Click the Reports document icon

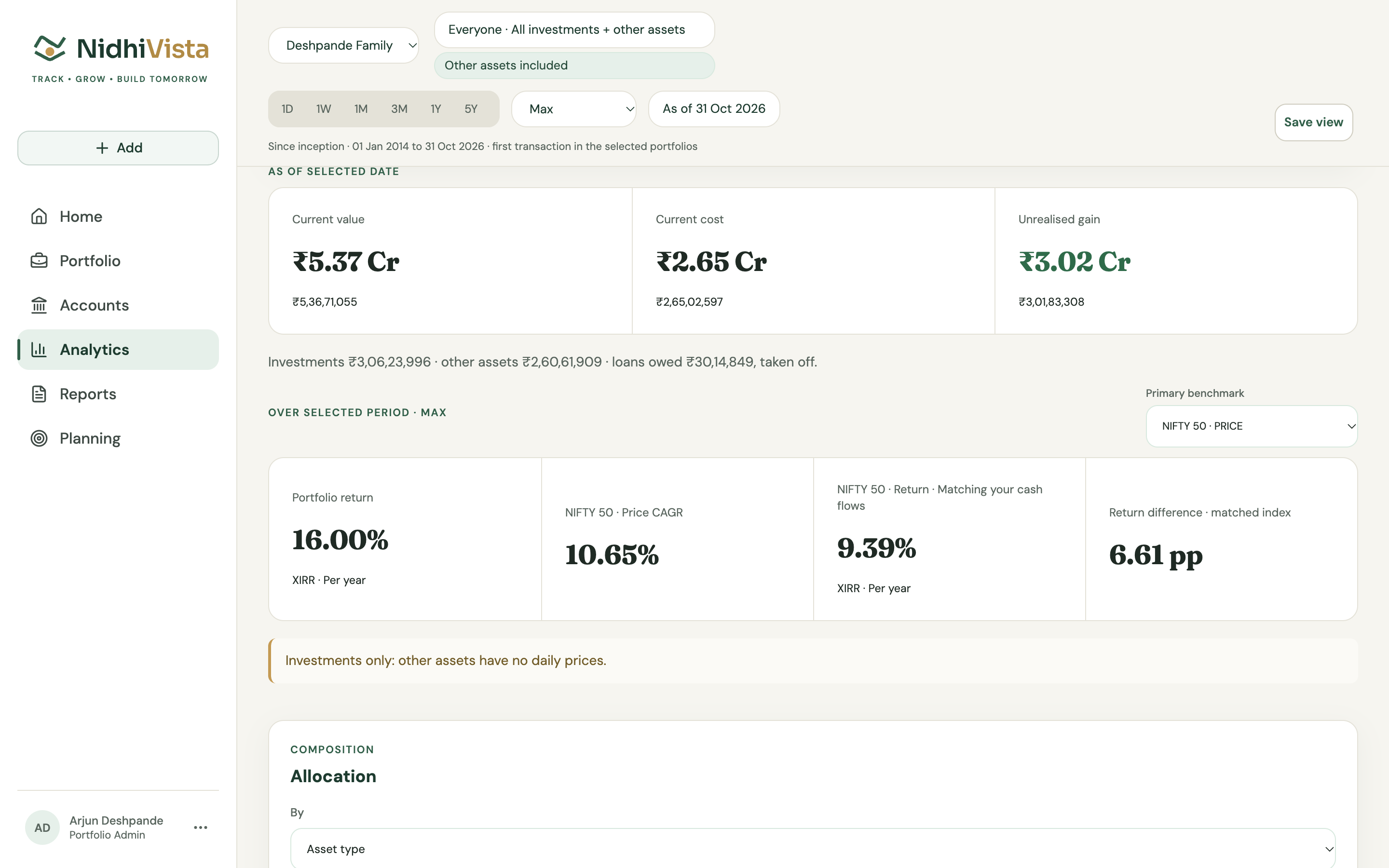39,394
